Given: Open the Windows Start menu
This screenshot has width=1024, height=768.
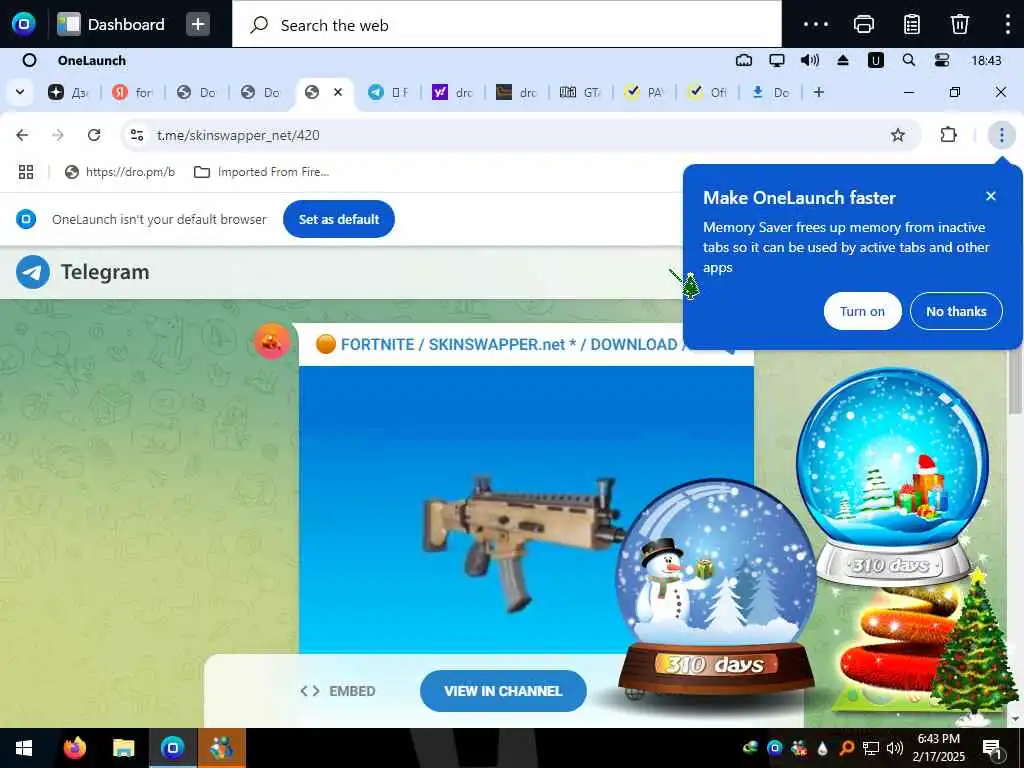Looking at the screenshot, I should [24, 748].
